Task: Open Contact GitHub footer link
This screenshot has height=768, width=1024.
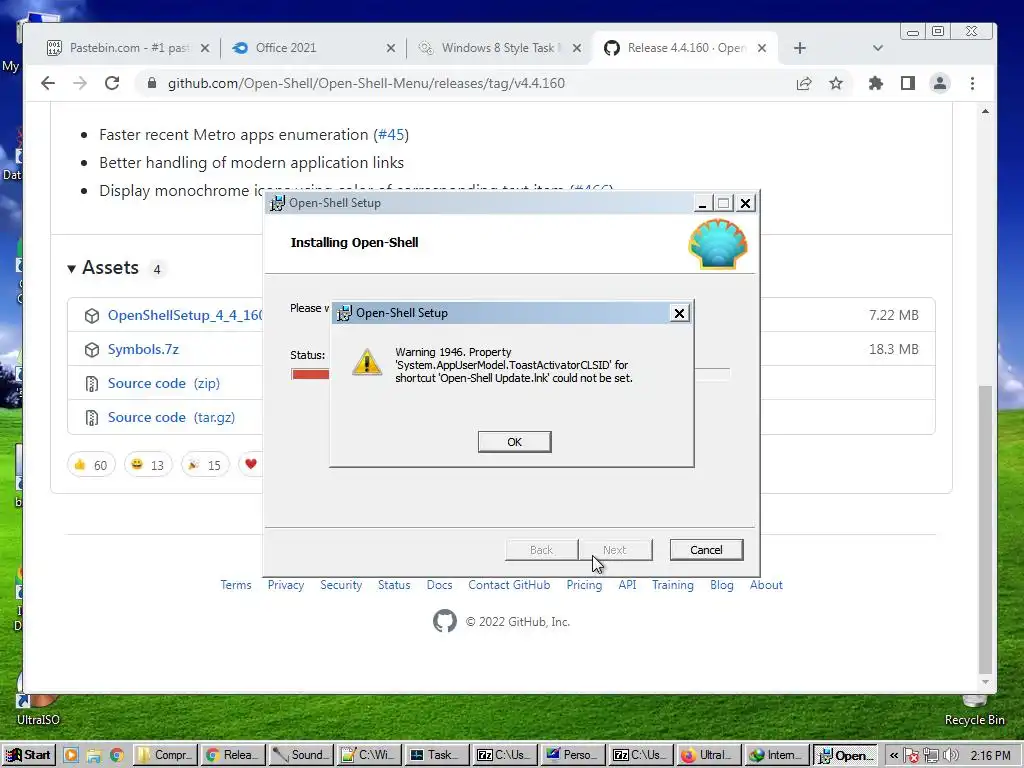Action: click(509, 584)
